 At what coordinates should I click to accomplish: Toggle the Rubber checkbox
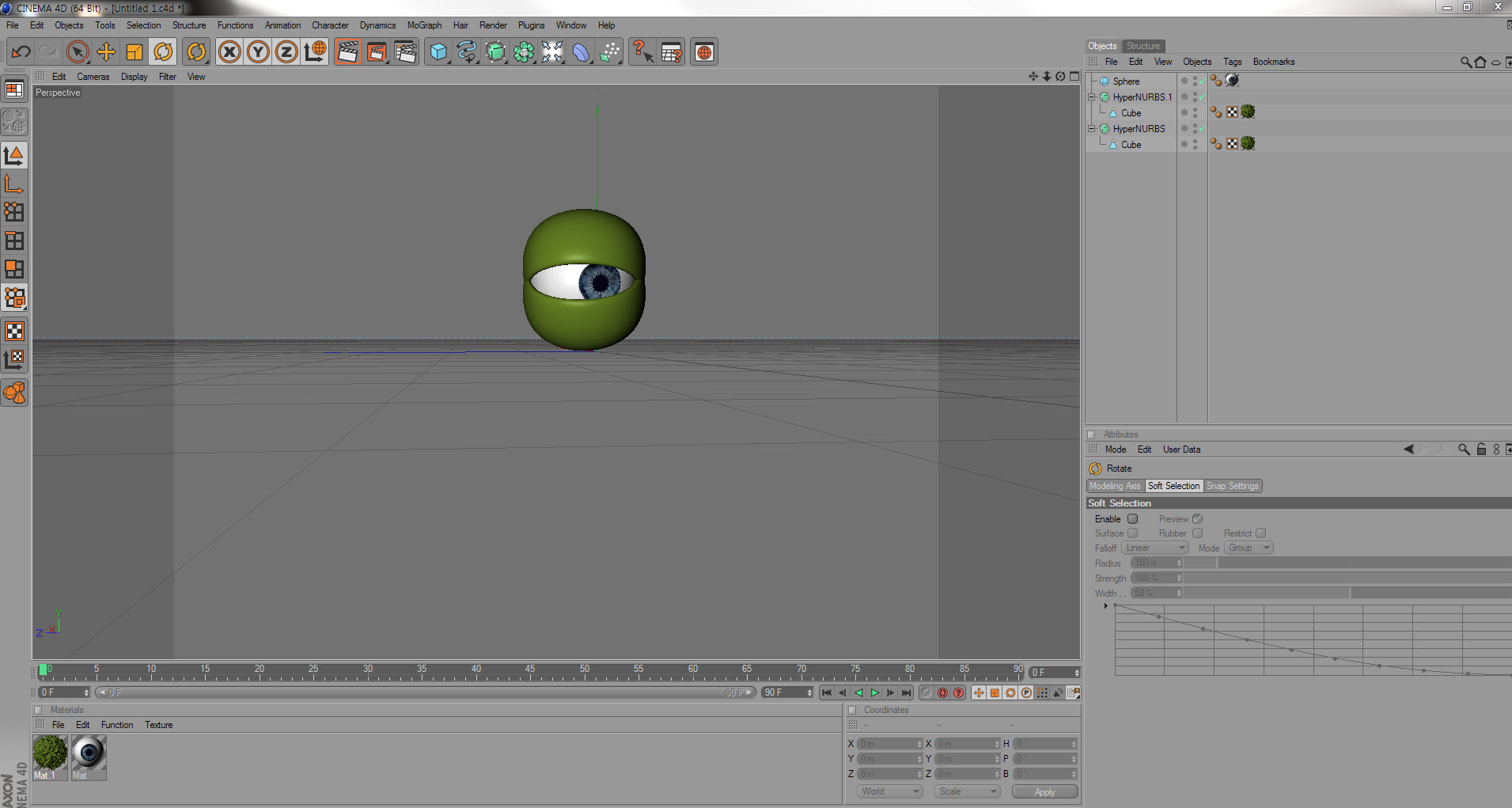click(1197, 533)
